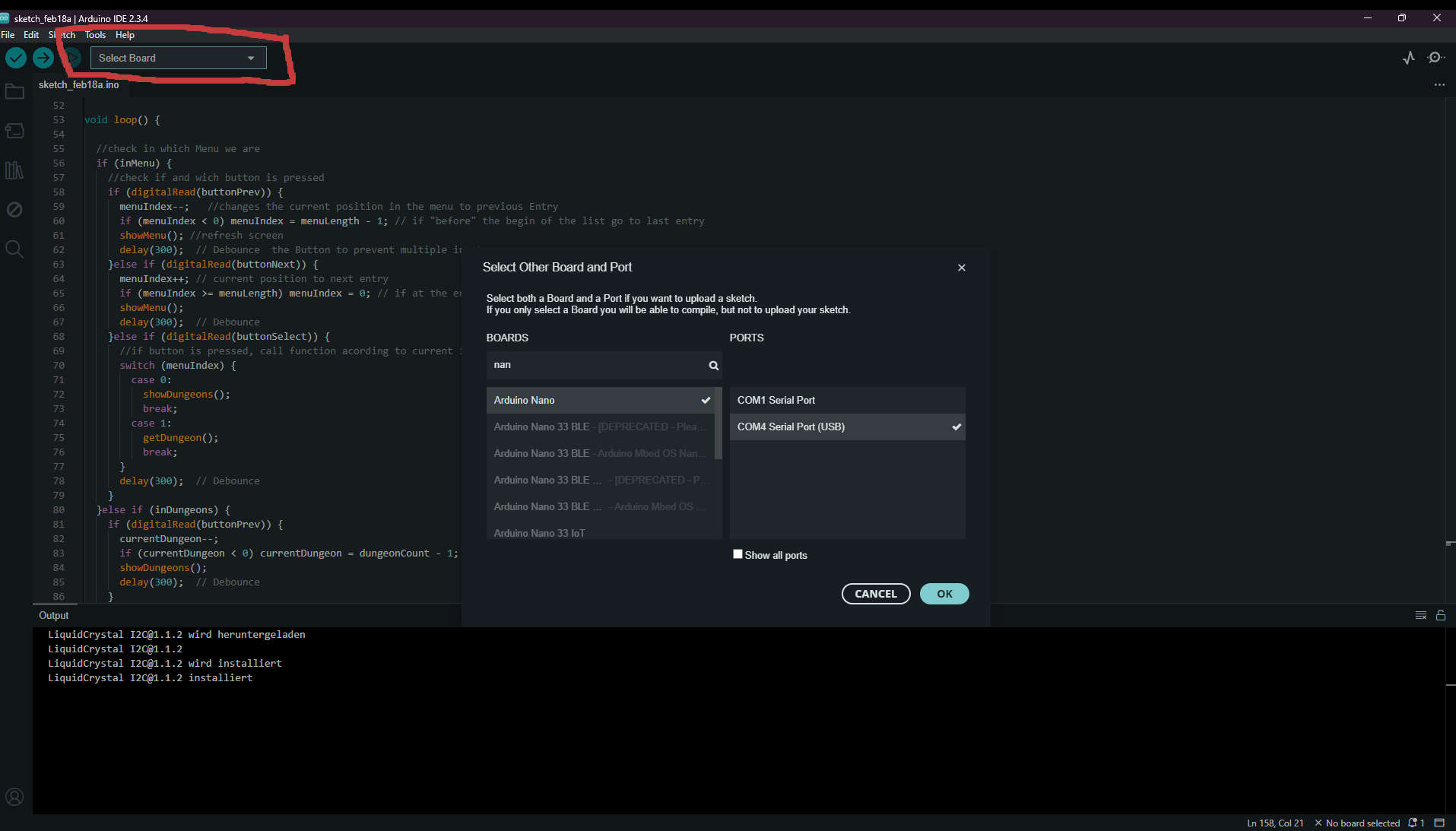Open the Debug sidebar icon
The height and width of the screenshot is (831, 1456).
point(14,210)
